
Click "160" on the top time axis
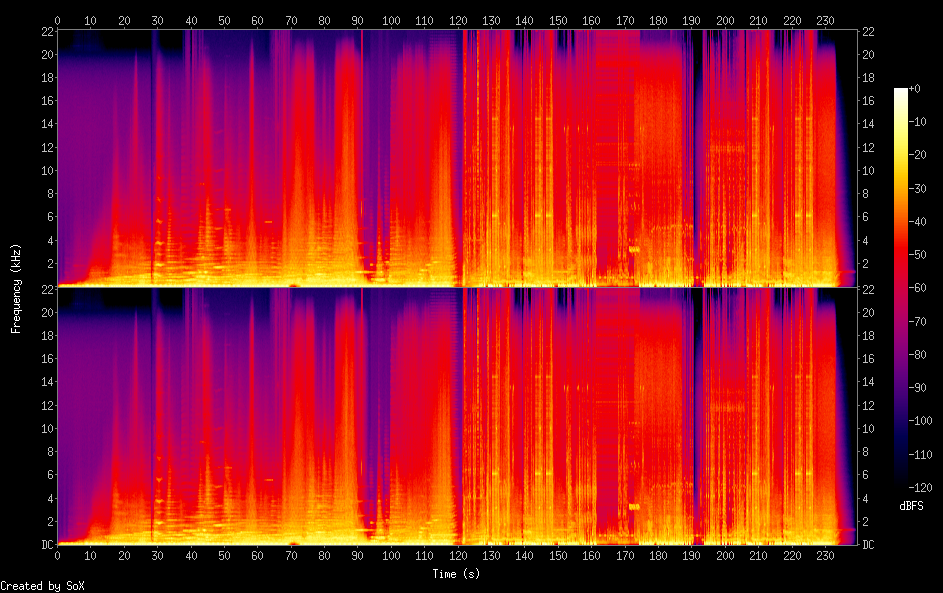point(591,20)
